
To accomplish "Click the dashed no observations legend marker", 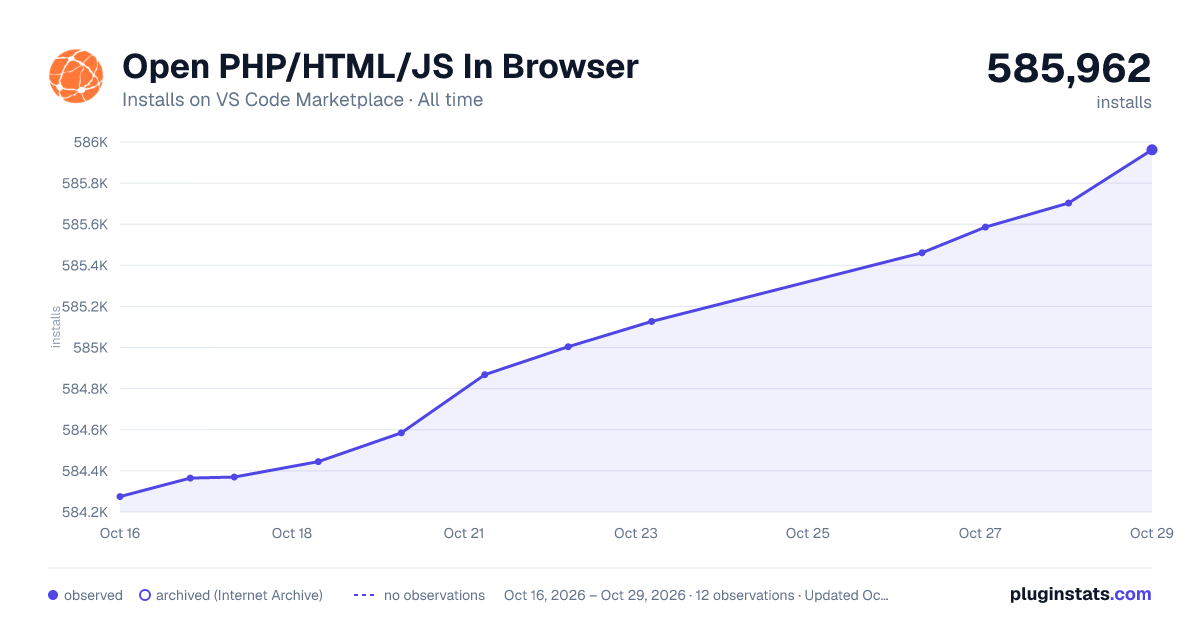I will 364,595.
